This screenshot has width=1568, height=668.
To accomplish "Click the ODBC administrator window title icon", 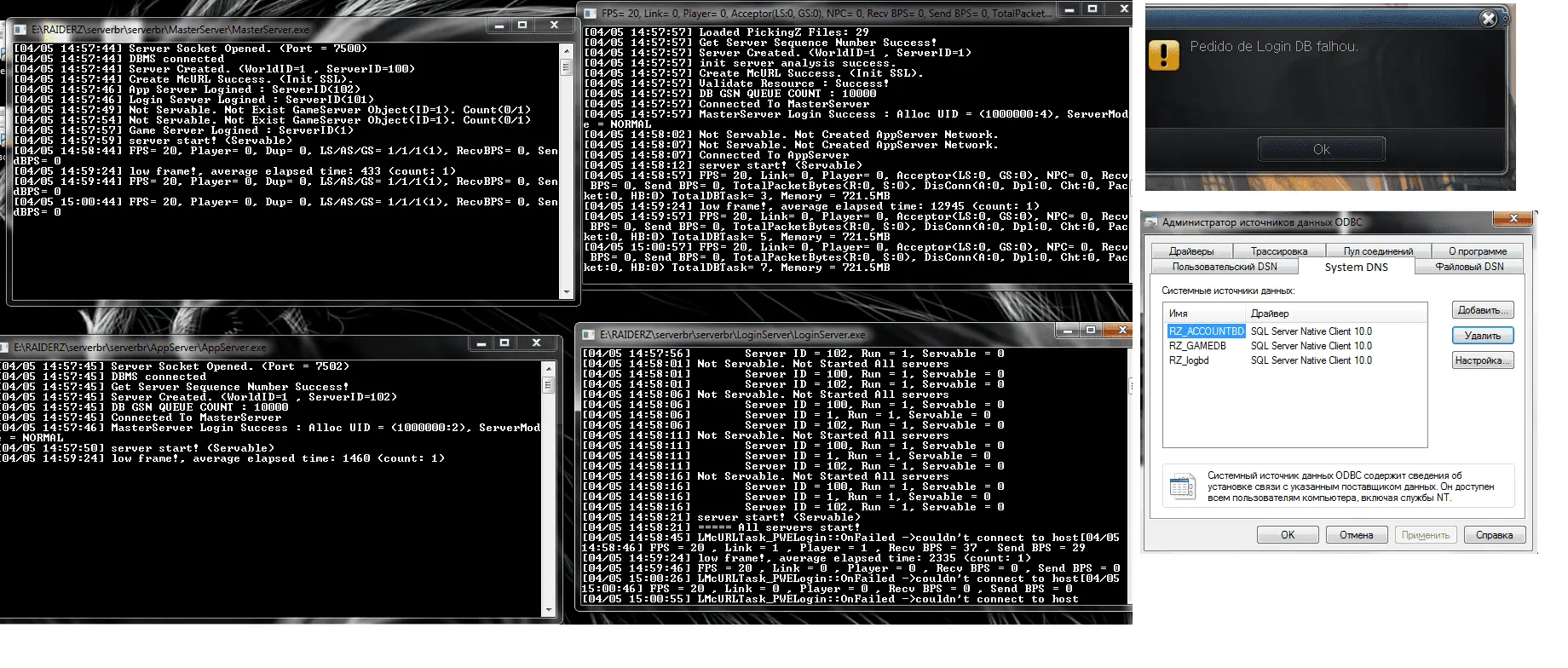I will coord(1153,222).
